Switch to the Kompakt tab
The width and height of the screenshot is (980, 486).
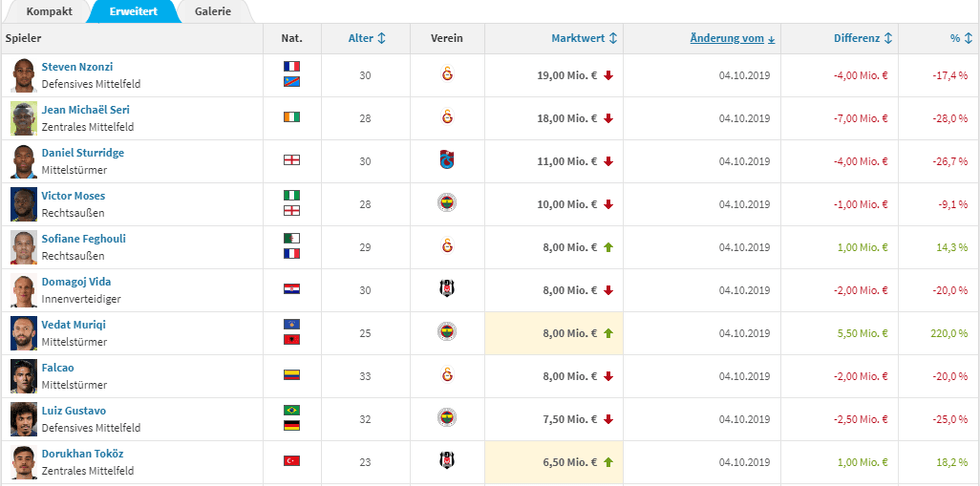coord(49,11)
